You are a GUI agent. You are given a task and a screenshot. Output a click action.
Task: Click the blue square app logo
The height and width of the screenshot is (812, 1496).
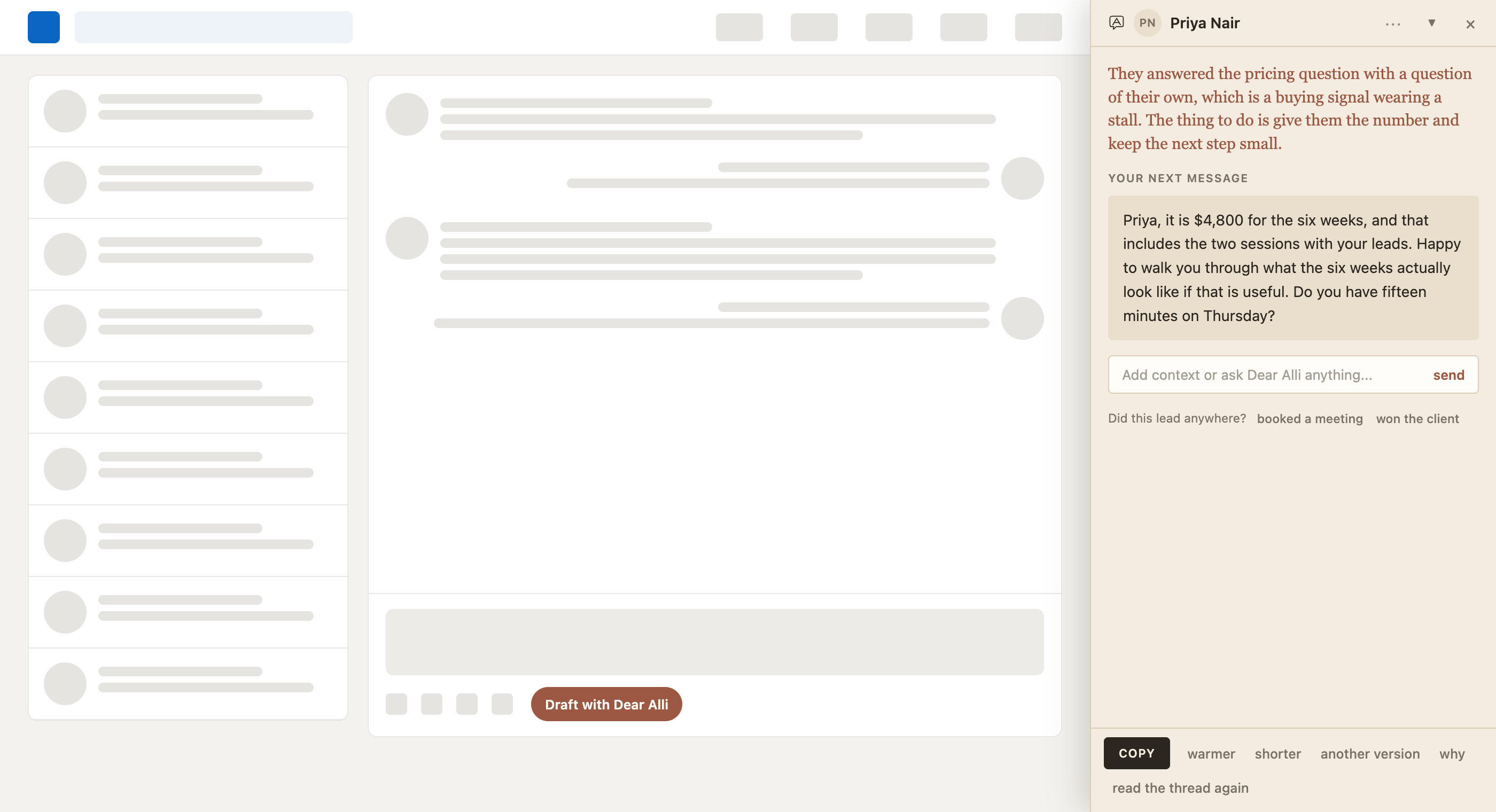point(44,27)
